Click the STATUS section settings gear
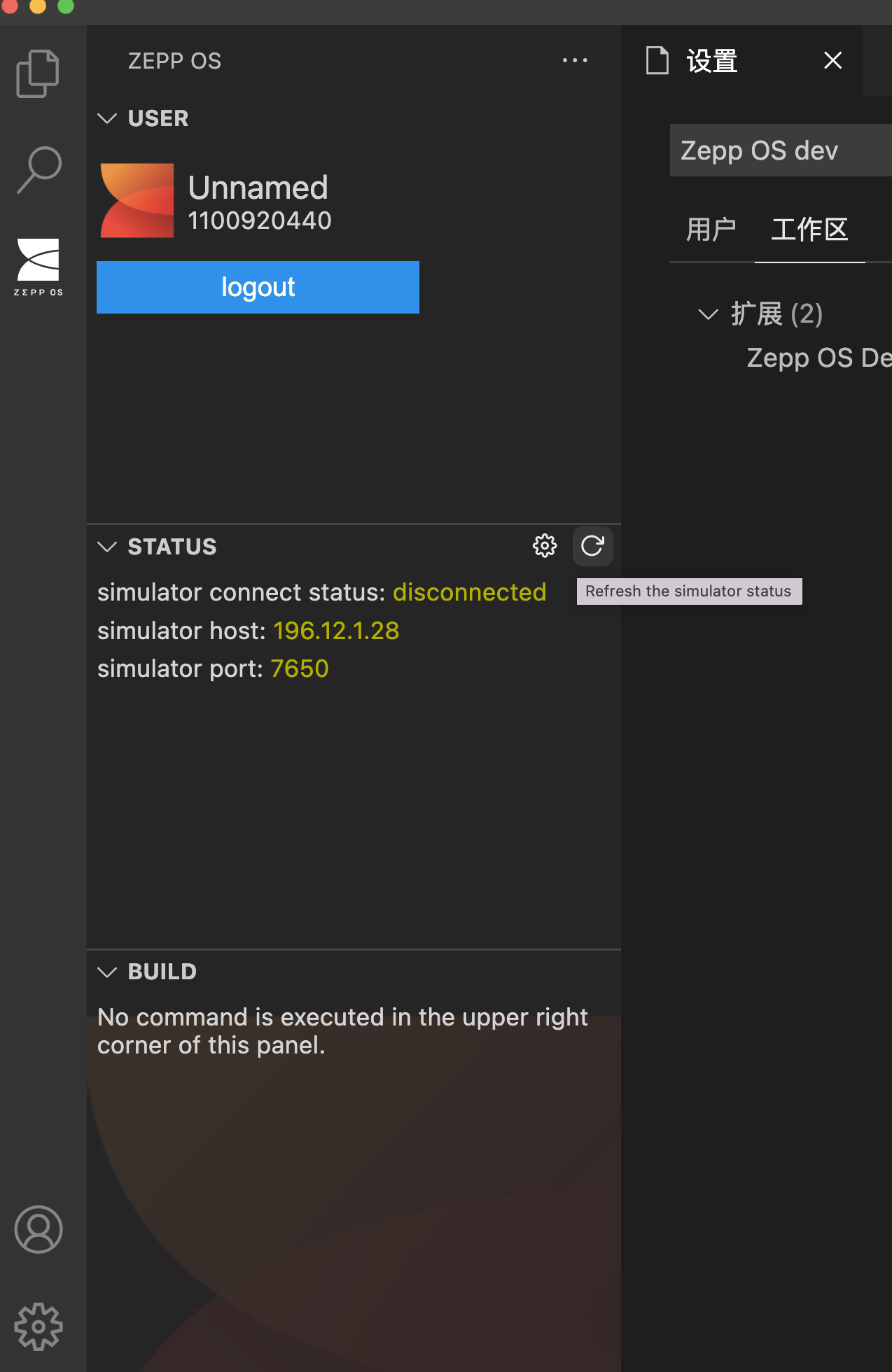 (x=545, y=546)
